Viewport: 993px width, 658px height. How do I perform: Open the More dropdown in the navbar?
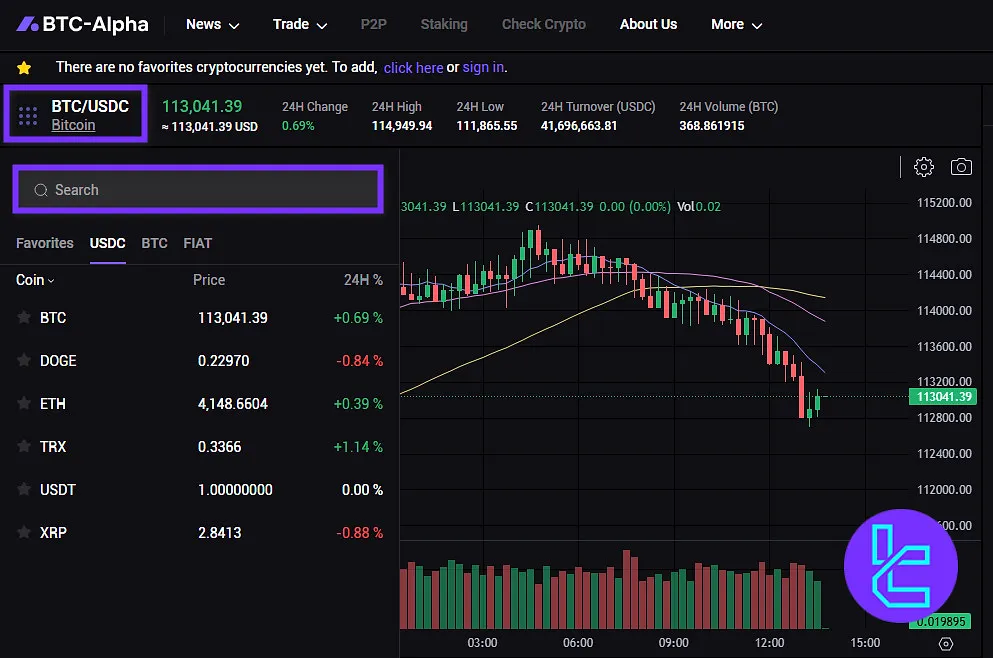(x=736, y=24)
